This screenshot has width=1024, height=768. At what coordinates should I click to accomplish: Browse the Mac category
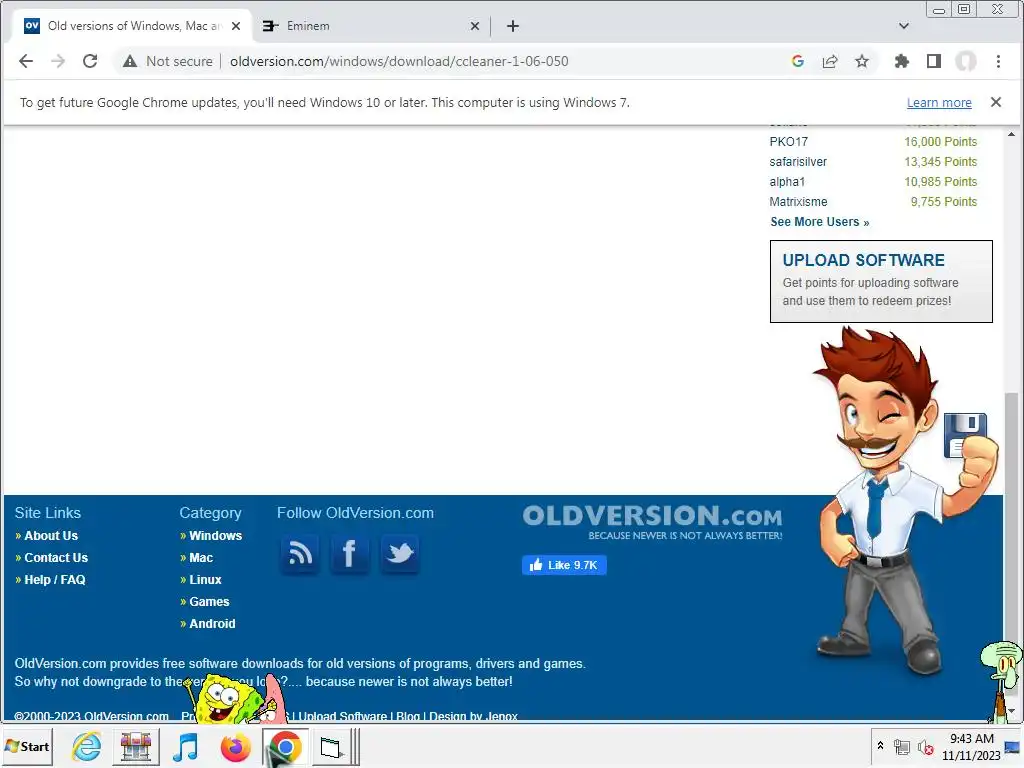[201, 558]
